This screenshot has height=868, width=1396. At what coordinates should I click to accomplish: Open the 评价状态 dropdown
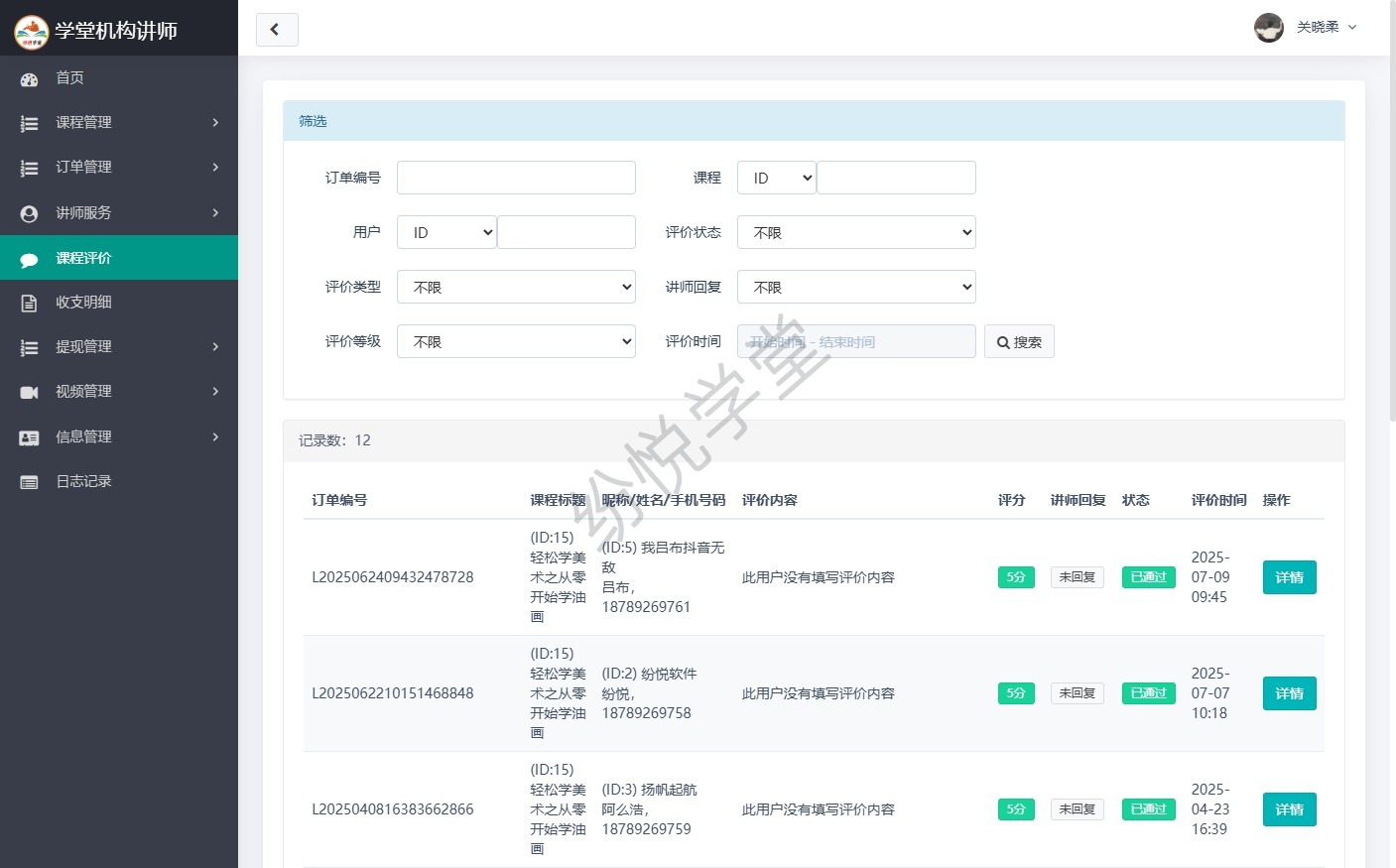pyautogui.click(x=856, y=232)
